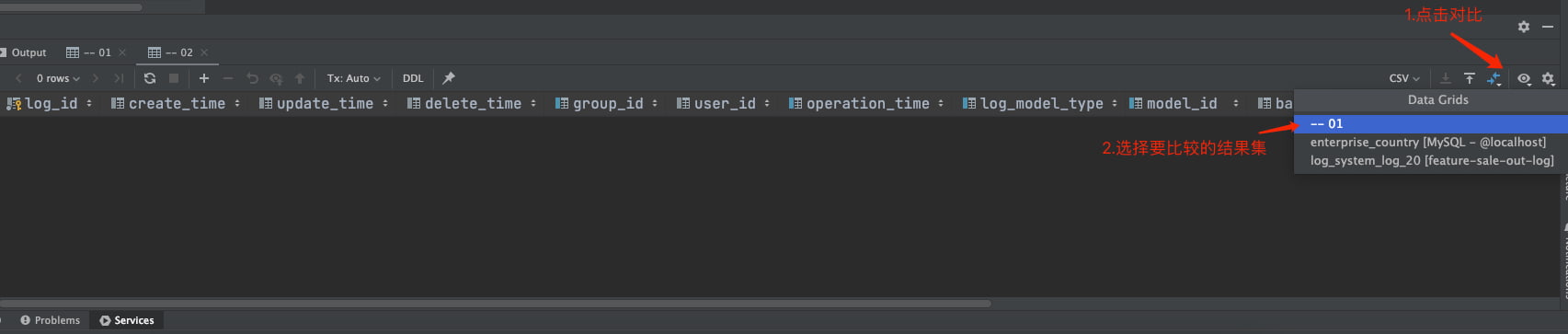Open the Services tool window button
The width and height of the screenshot is (1568, 334).
tap(127, 320)
